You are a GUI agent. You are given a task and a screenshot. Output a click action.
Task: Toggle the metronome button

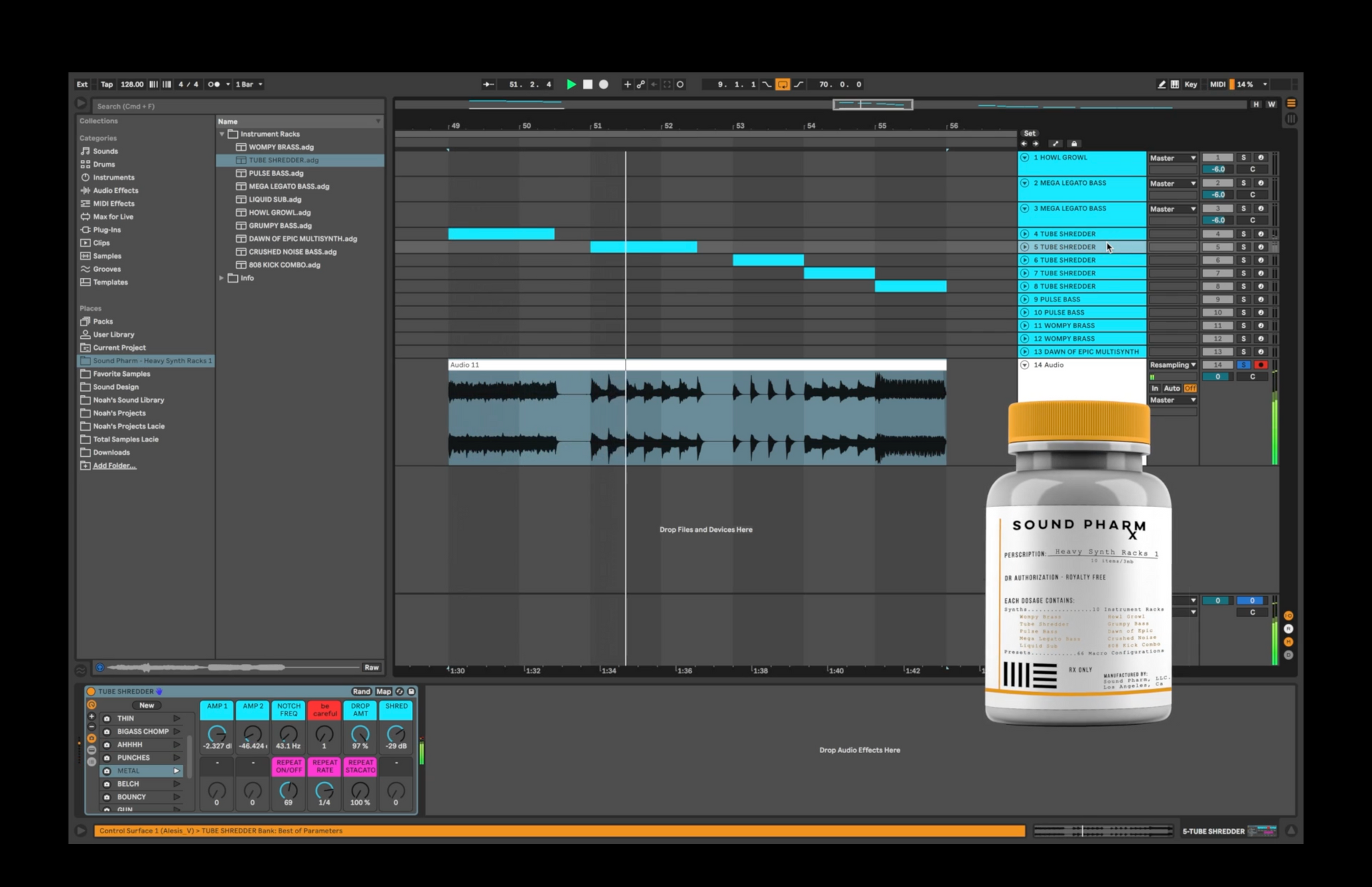click(x=214, y=84)
